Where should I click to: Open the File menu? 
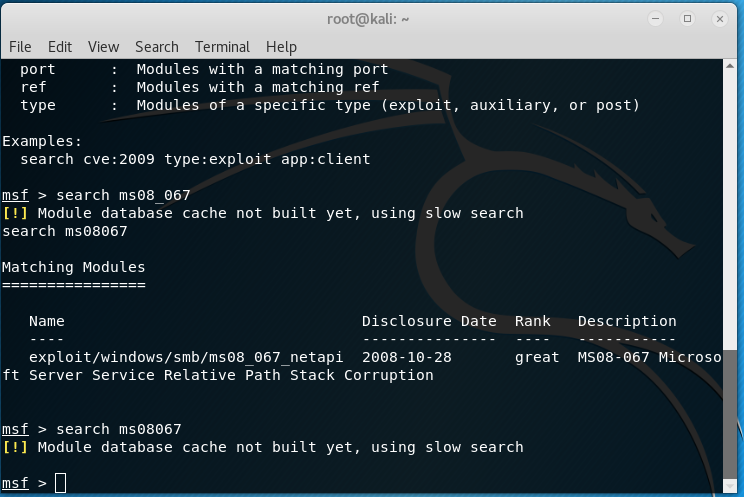(x=20, y=47)
